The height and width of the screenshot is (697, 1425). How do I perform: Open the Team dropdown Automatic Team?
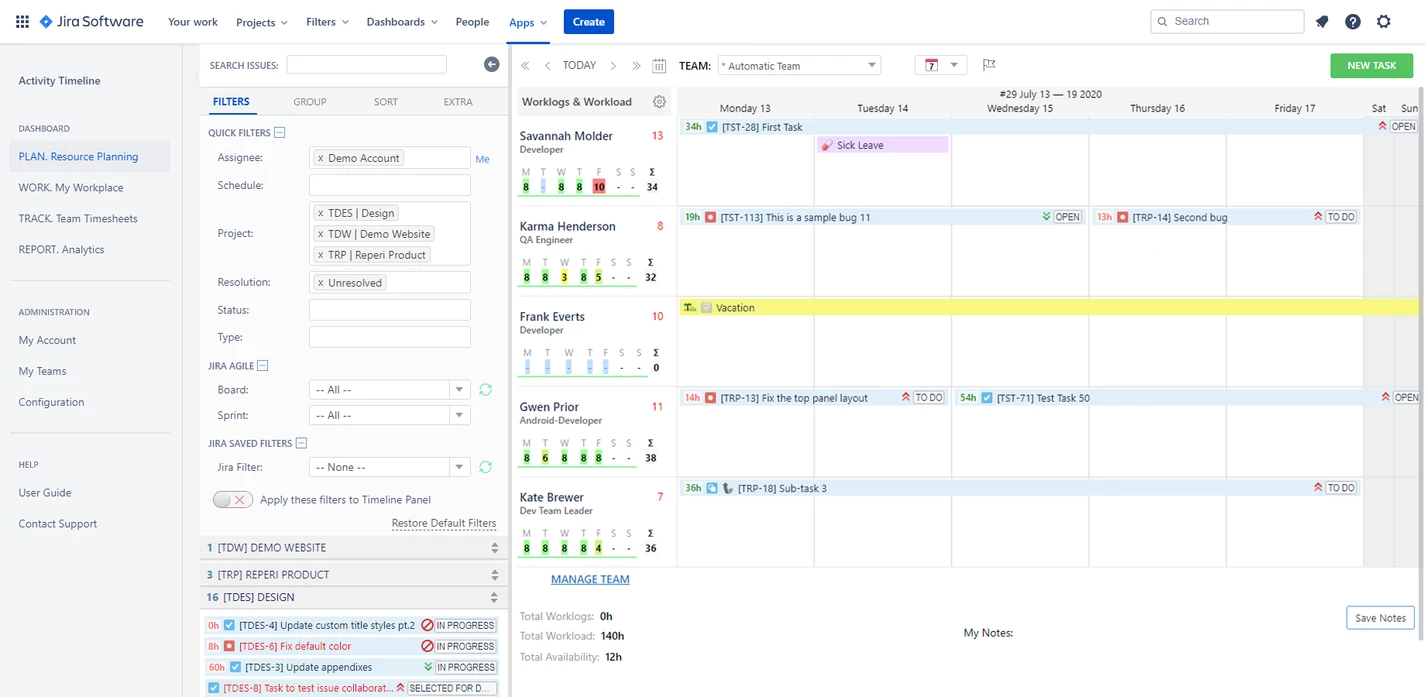click(798, 66)
